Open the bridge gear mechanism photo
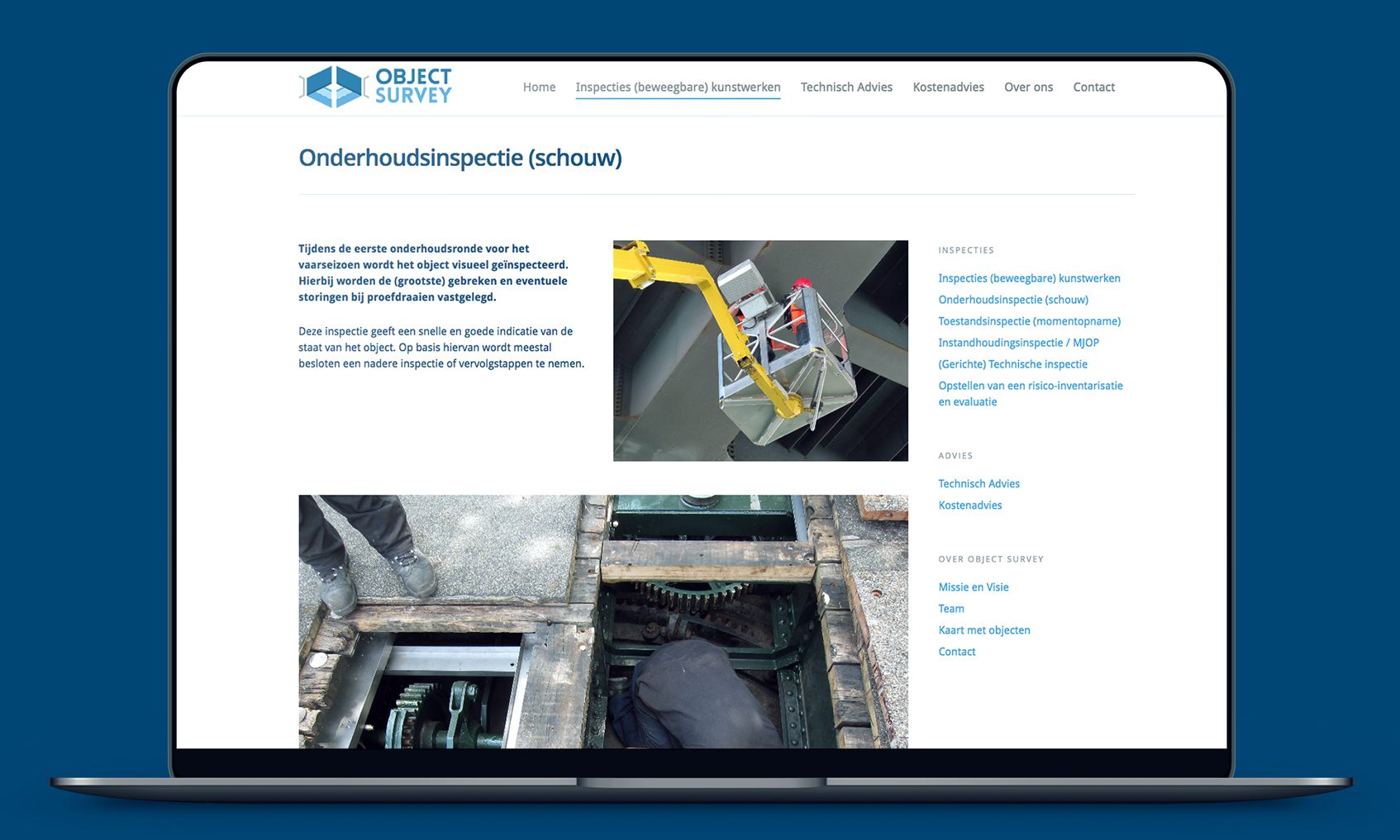 click(x=603, y=622)
